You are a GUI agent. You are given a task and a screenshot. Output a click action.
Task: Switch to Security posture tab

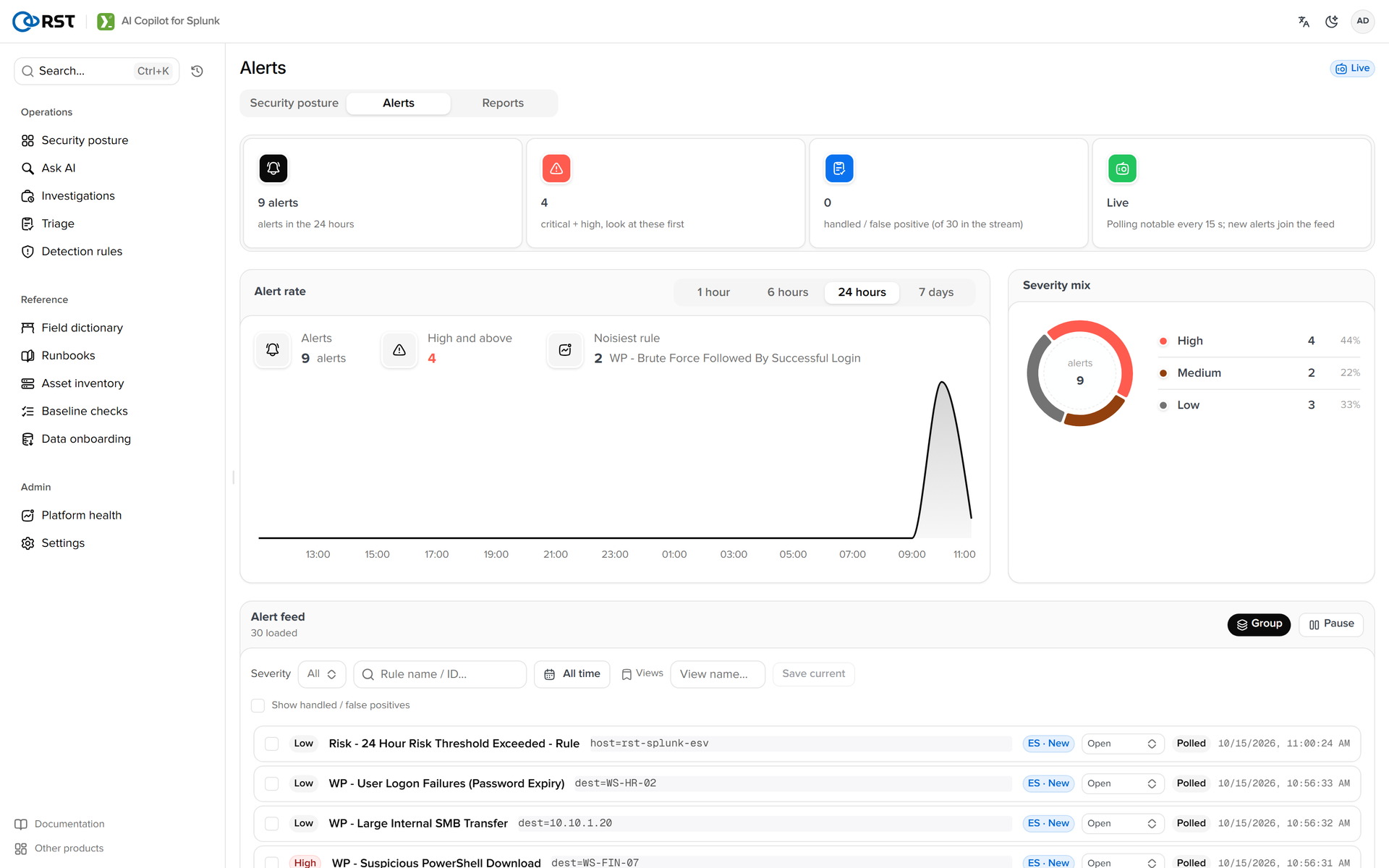coord(294,103)
